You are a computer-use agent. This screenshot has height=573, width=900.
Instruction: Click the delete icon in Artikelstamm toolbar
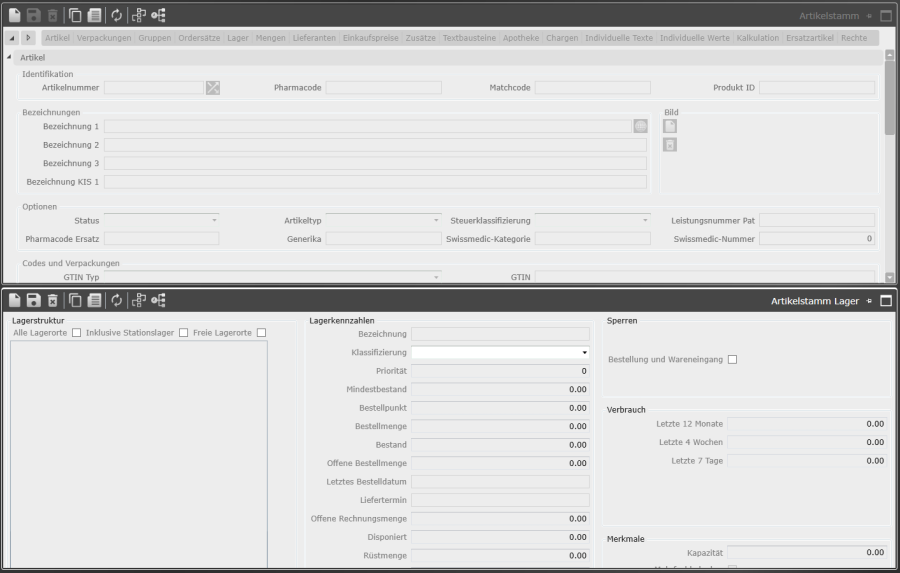[52, 16]
